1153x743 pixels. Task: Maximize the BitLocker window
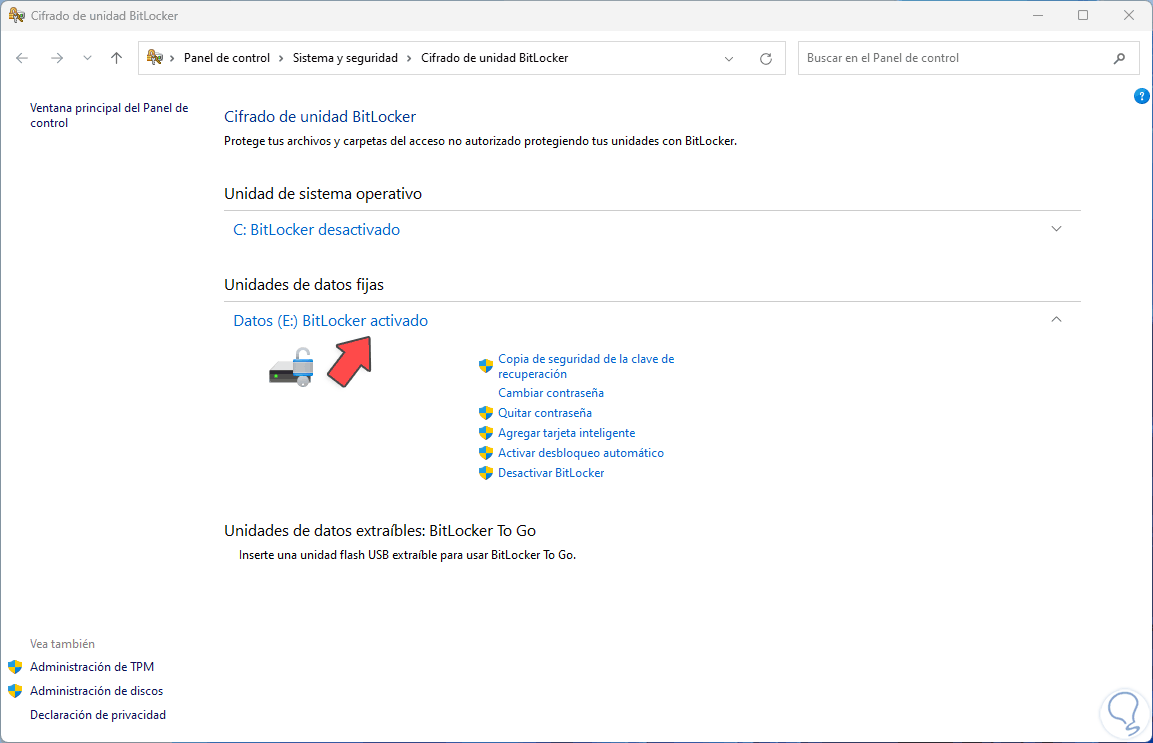1083,15
